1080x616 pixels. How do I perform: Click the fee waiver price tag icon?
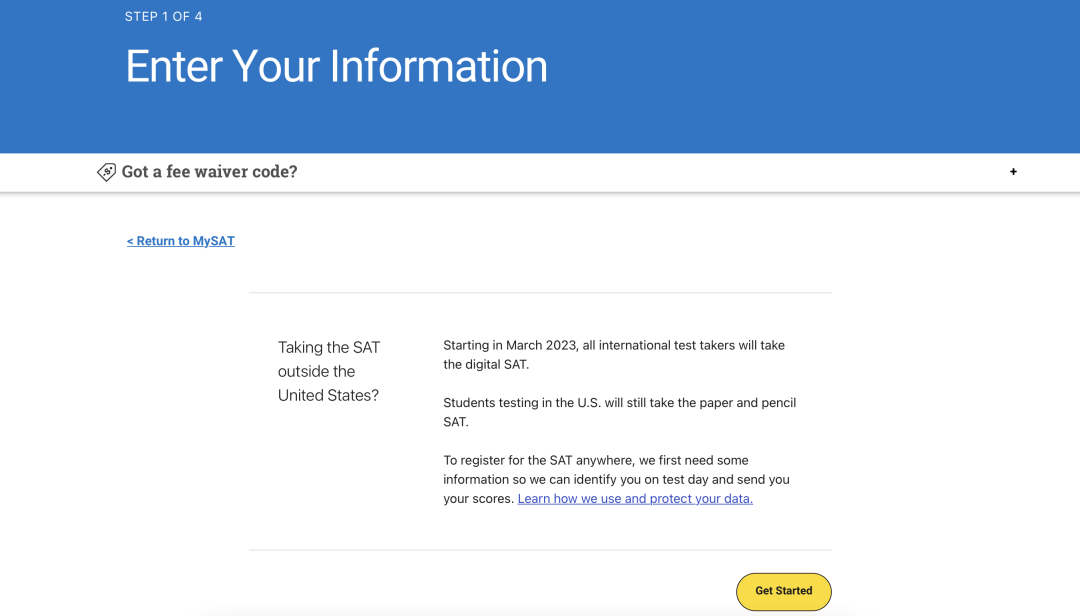(x=106, y=172)
